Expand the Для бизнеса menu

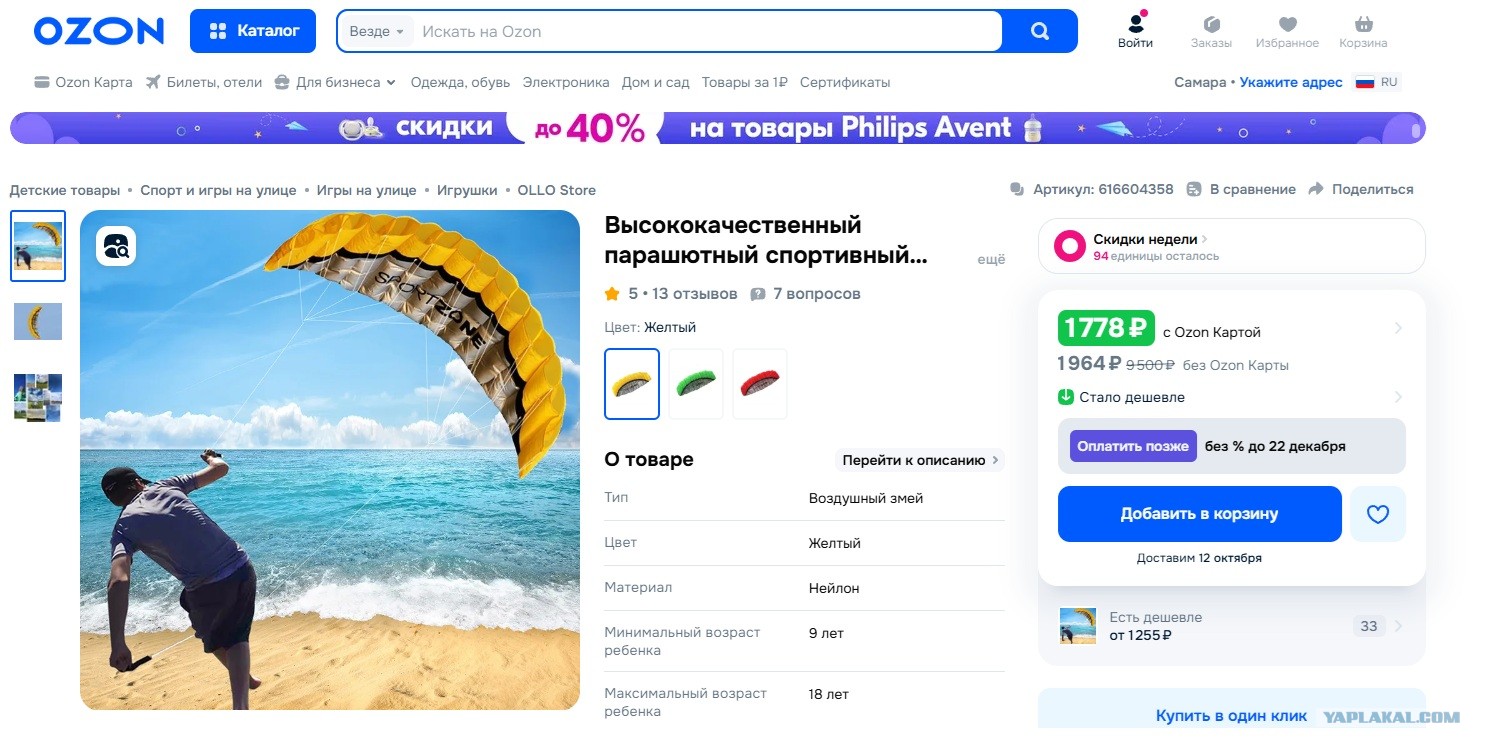[x=335, y=82]
